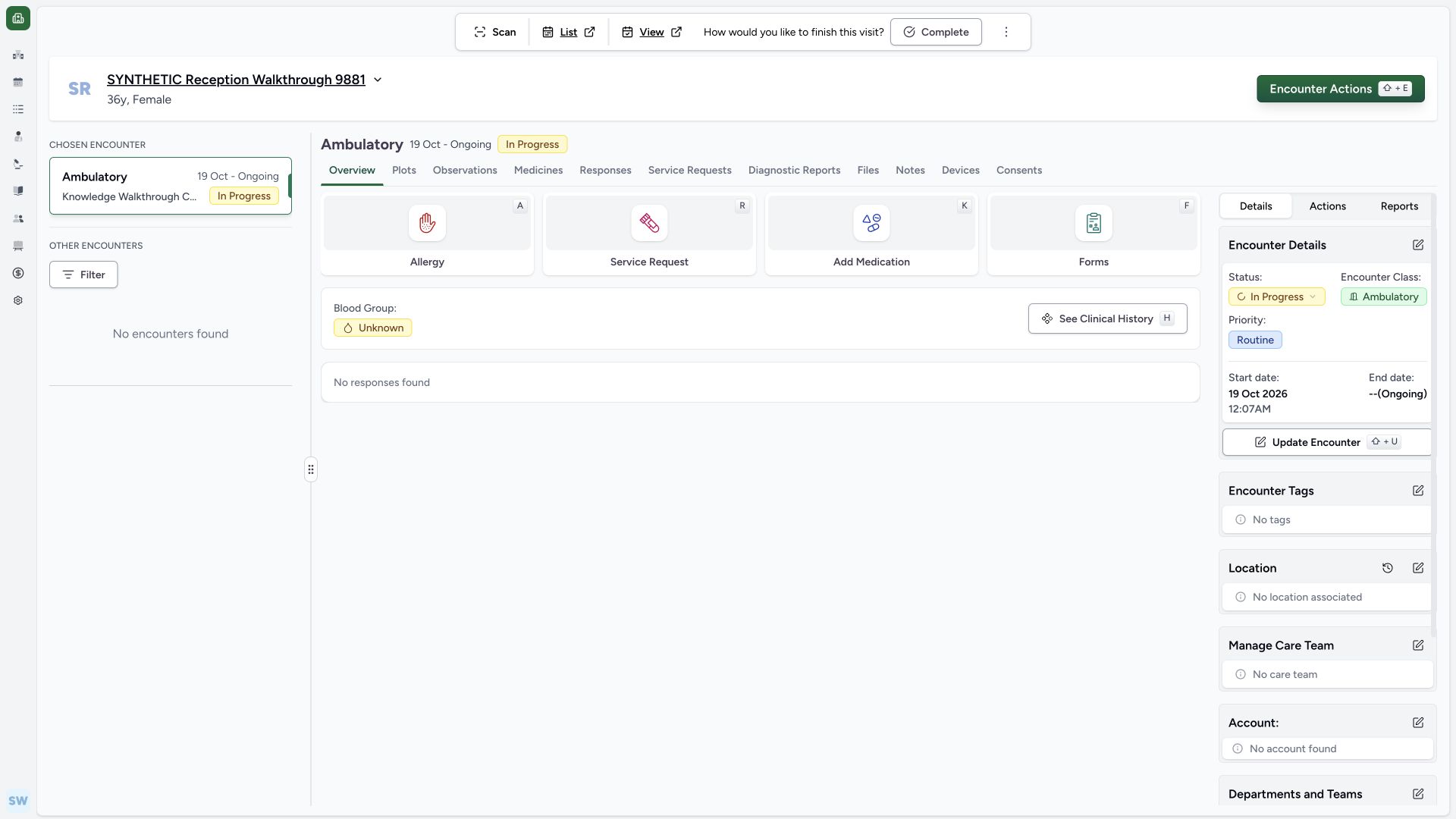This screenshot has height=819, width=1456.
Task: Switch to the Observations tab
Action: point(465,170)
